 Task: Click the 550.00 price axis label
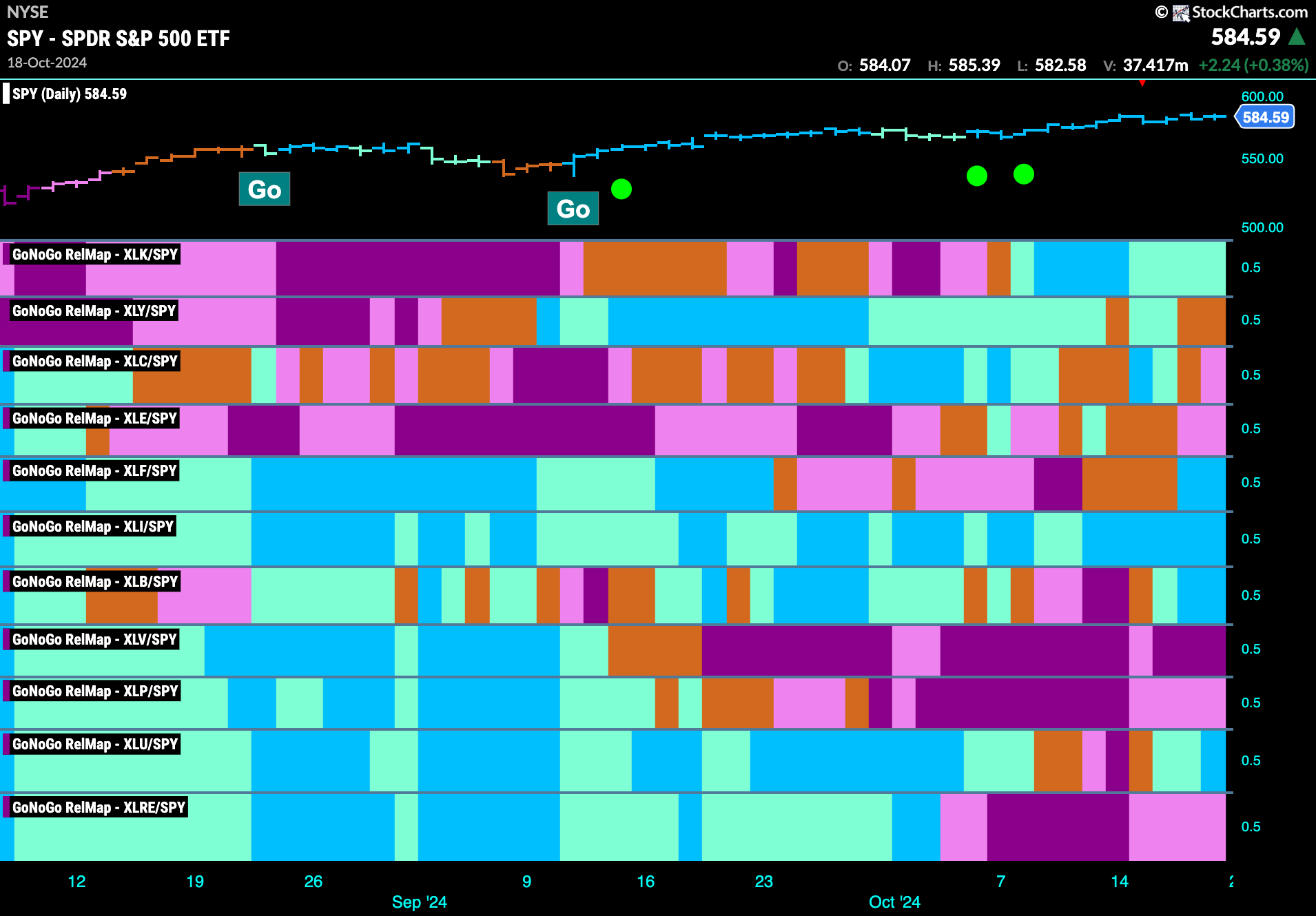coord(1262,158)
